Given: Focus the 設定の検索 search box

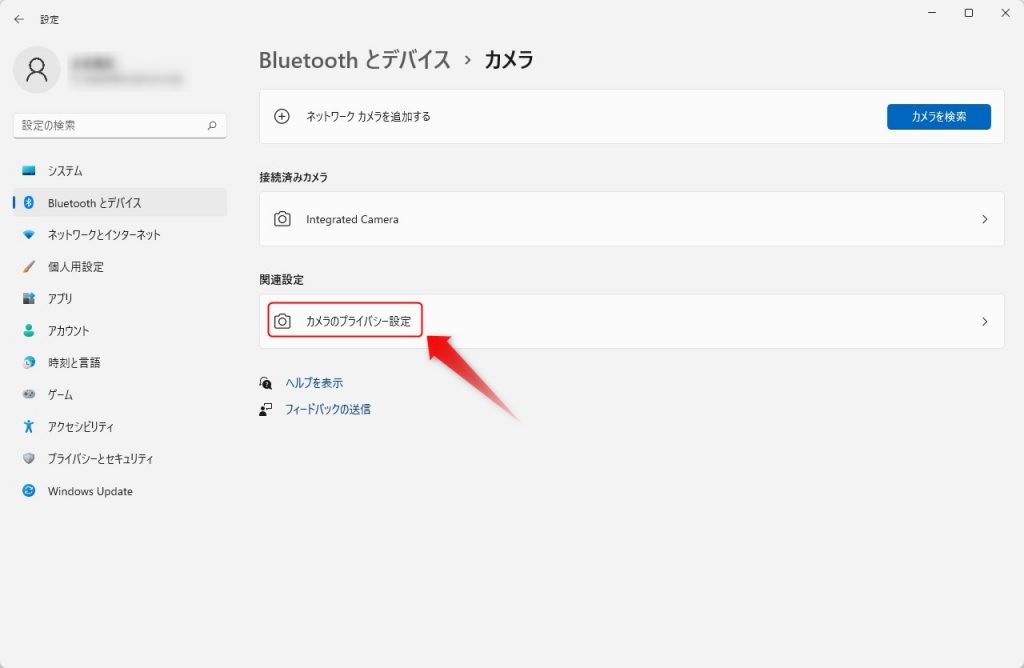Looking at the screenshot, I should (x=120, y=125).
